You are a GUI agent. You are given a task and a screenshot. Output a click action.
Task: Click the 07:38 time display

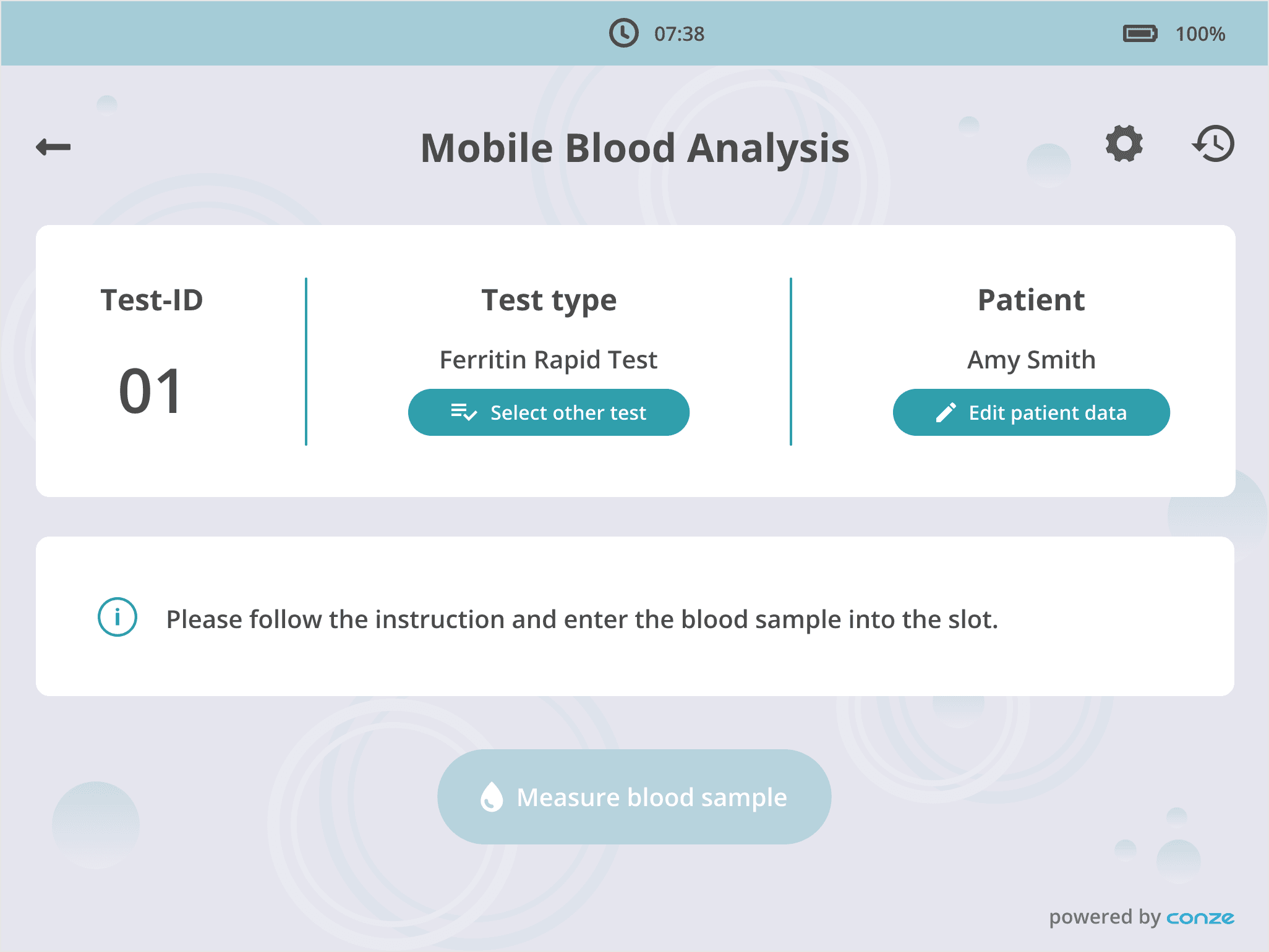pos(679,34)
